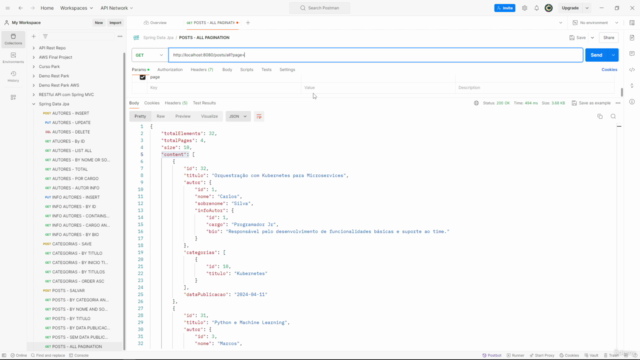This screenshot has height=360, width=640.
Task: Click the New button in workspace
Action: point(99,23)
